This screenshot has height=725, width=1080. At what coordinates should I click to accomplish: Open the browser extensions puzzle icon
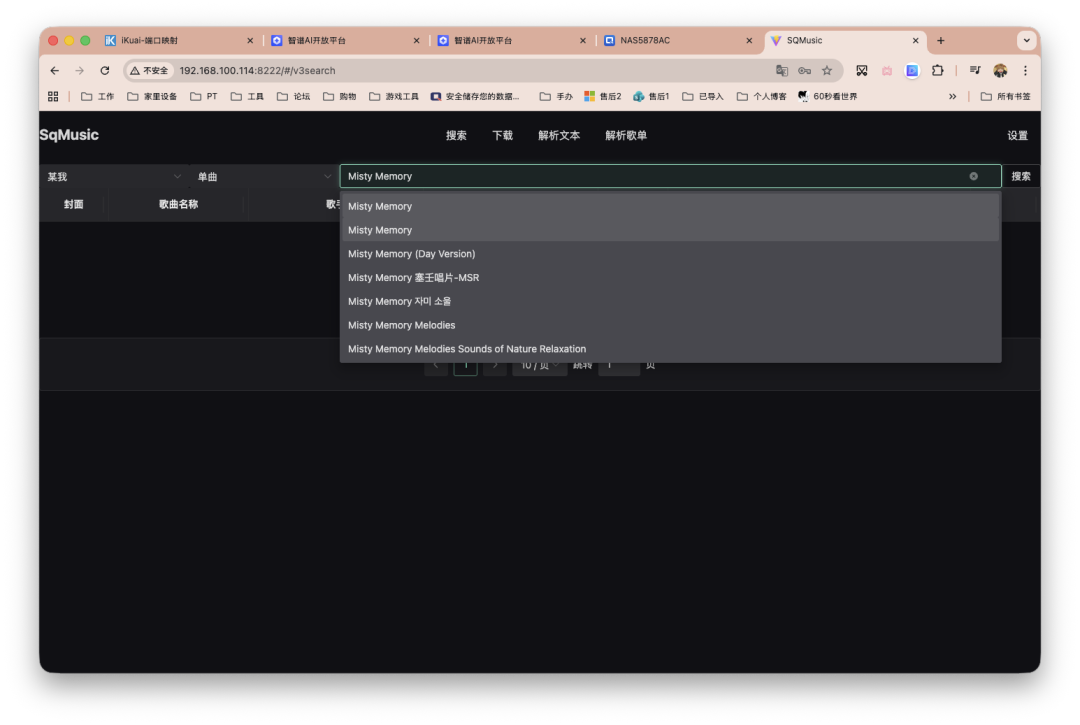[938, 70]
